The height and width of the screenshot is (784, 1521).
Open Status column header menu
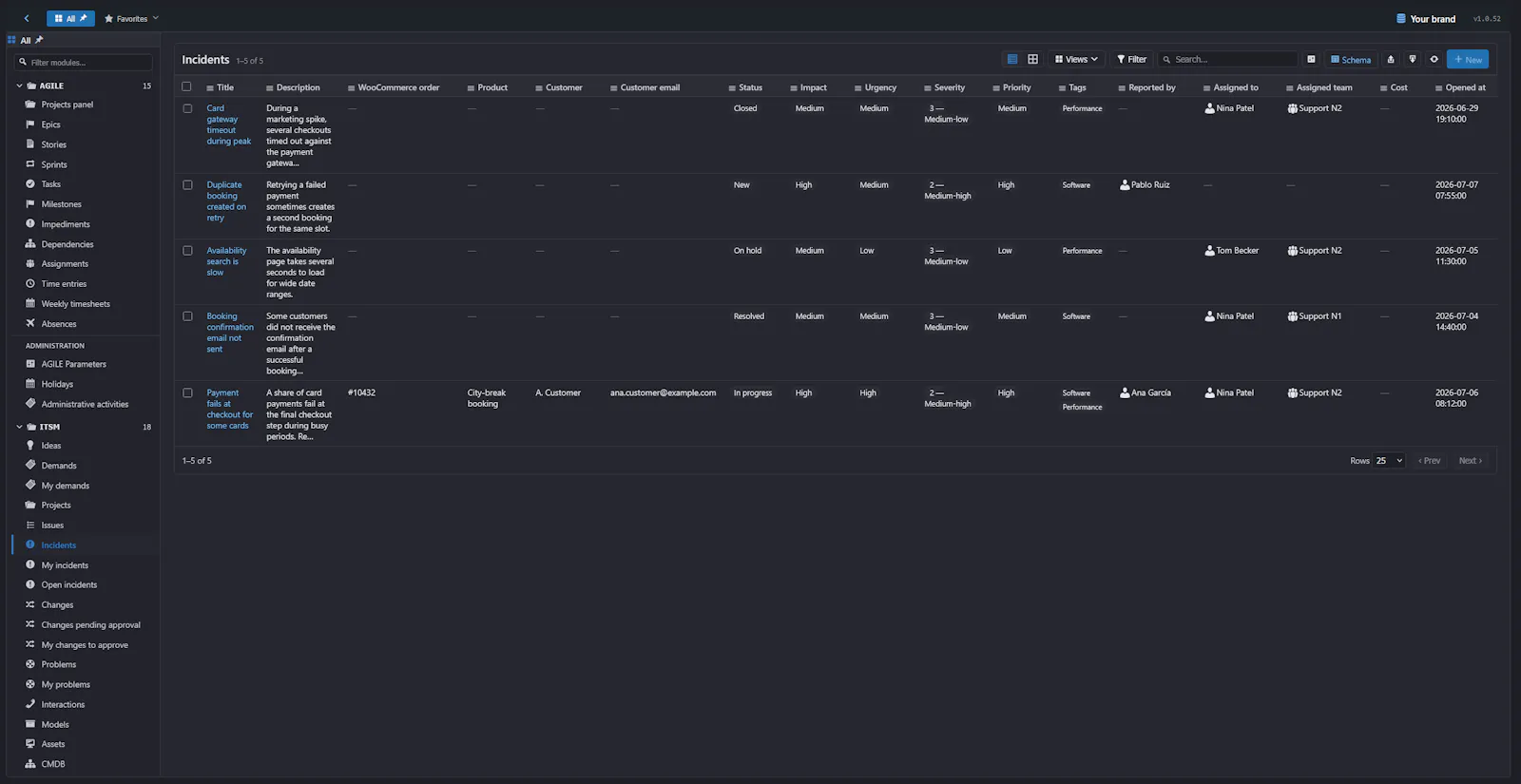pyautogui.click(x=732, y=87)
